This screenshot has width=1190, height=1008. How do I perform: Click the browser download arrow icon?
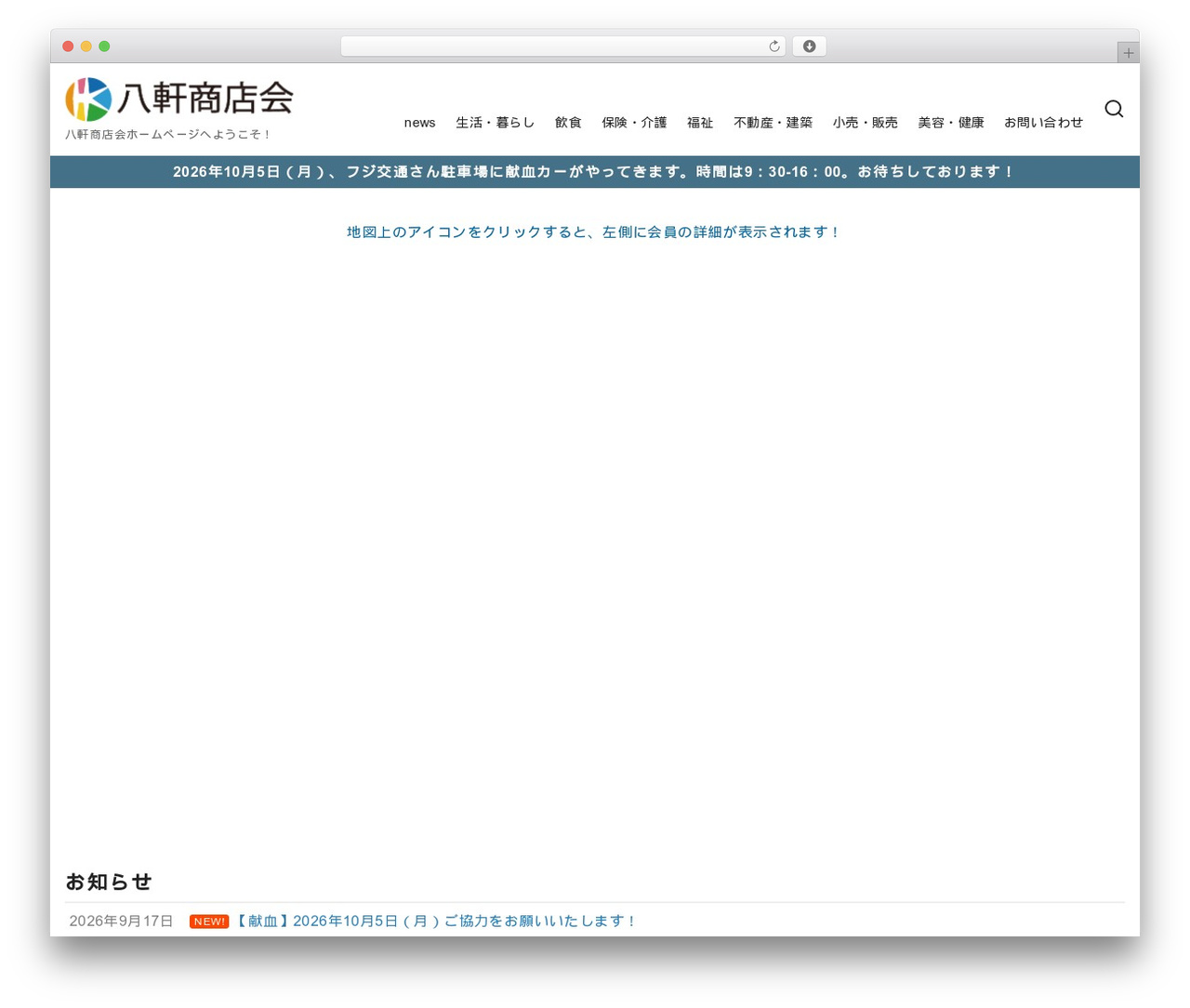coord(809,46)
